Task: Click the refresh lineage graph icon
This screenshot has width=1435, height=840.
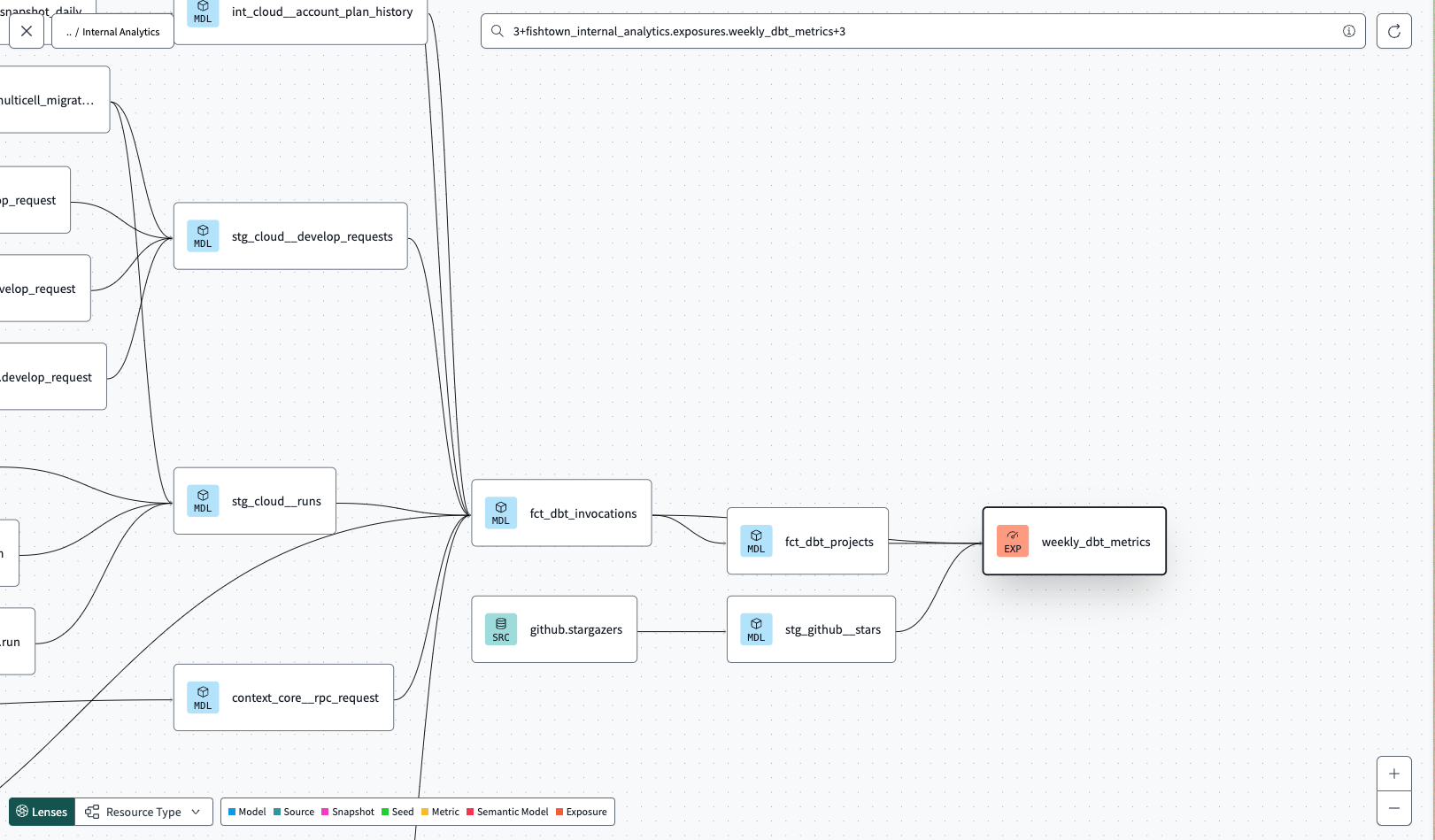Action: pyautogui.click(x=1393, y=31)
